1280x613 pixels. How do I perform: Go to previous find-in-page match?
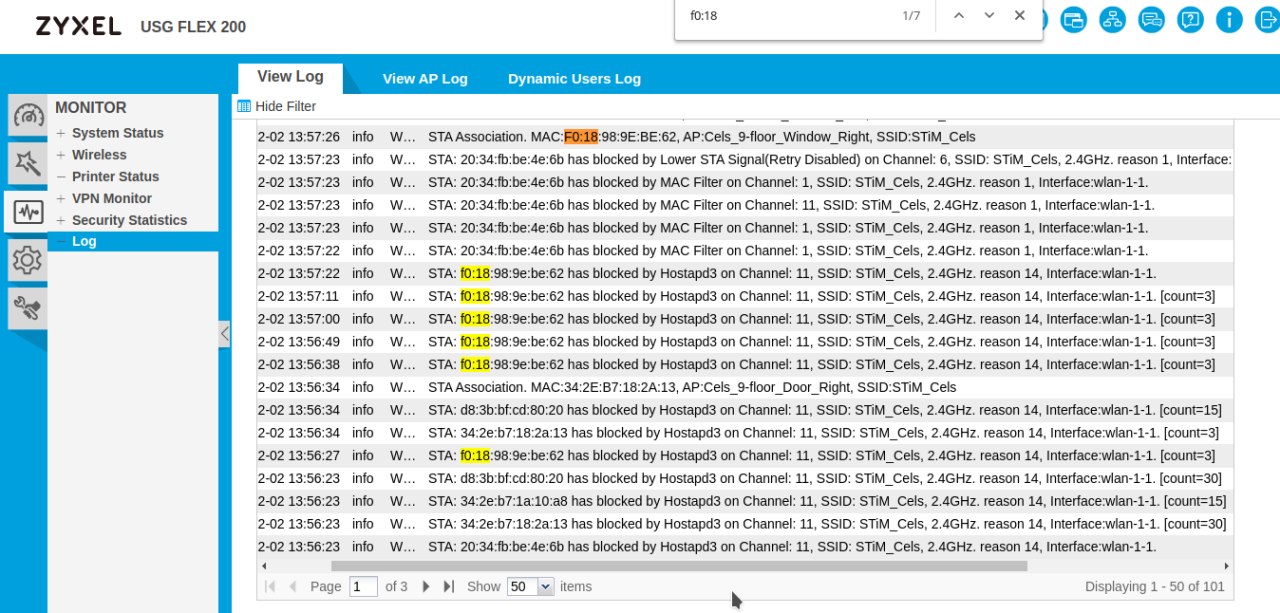(958, 15)
